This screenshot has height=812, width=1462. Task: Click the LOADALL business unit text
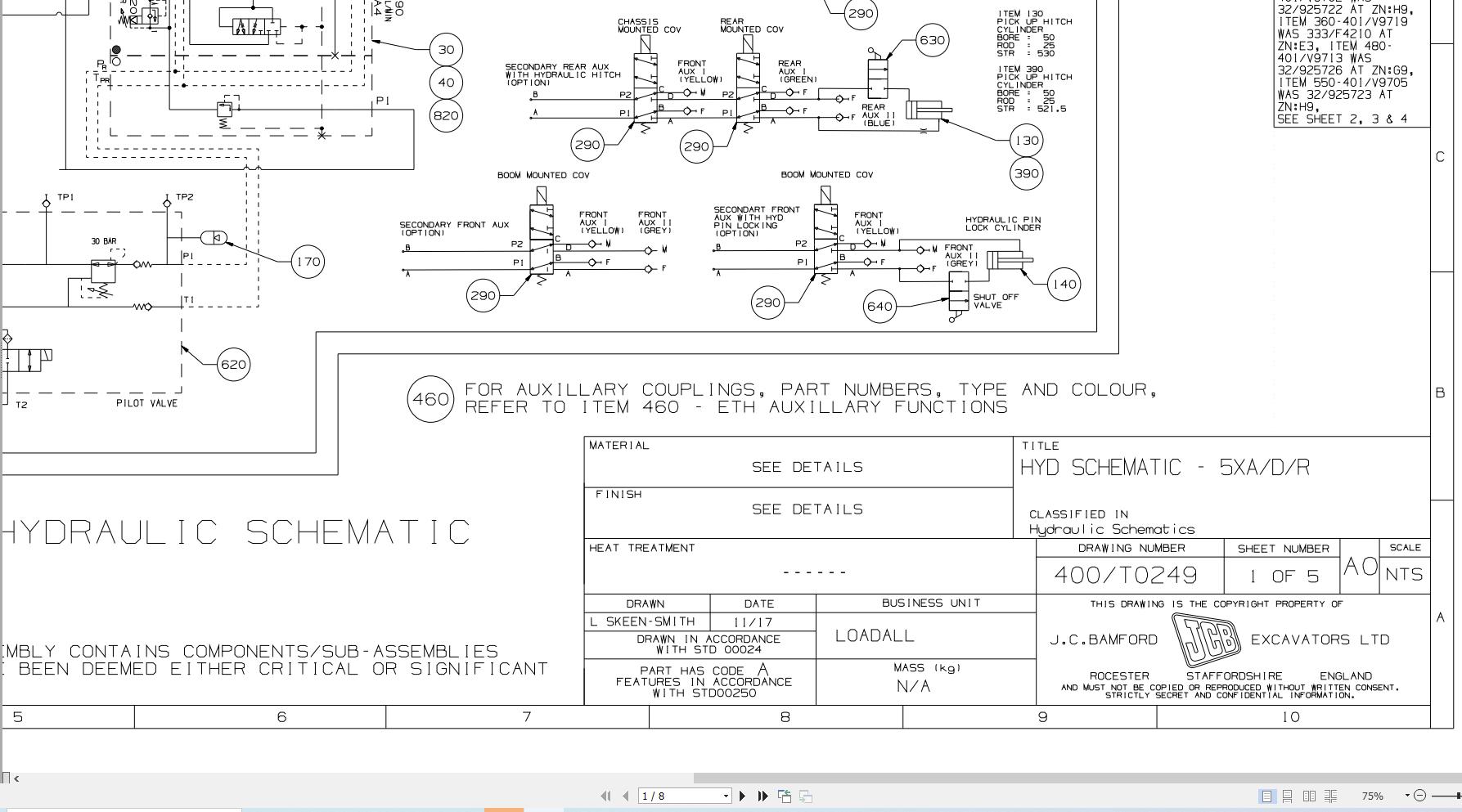tap(875, 636)
